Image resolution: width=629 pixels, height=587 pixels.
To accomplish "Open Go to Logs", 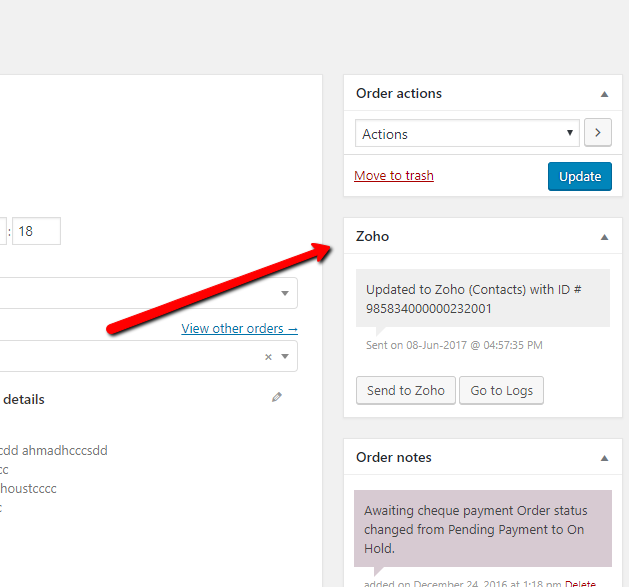I will pyautogui.click(x=501, y=390).
